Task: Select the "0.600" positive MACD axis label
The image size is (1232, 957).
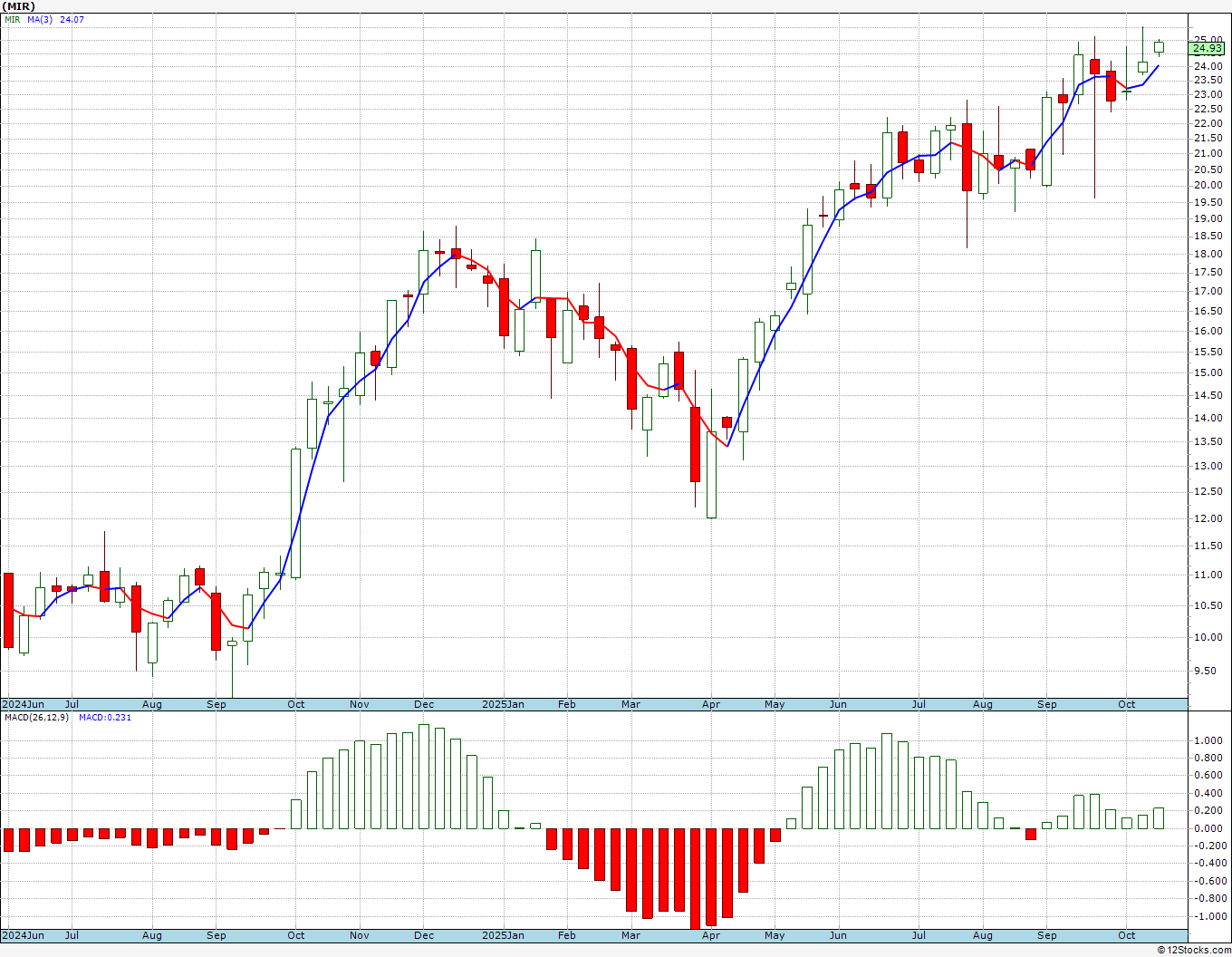Action: (x=1208, y=776)
